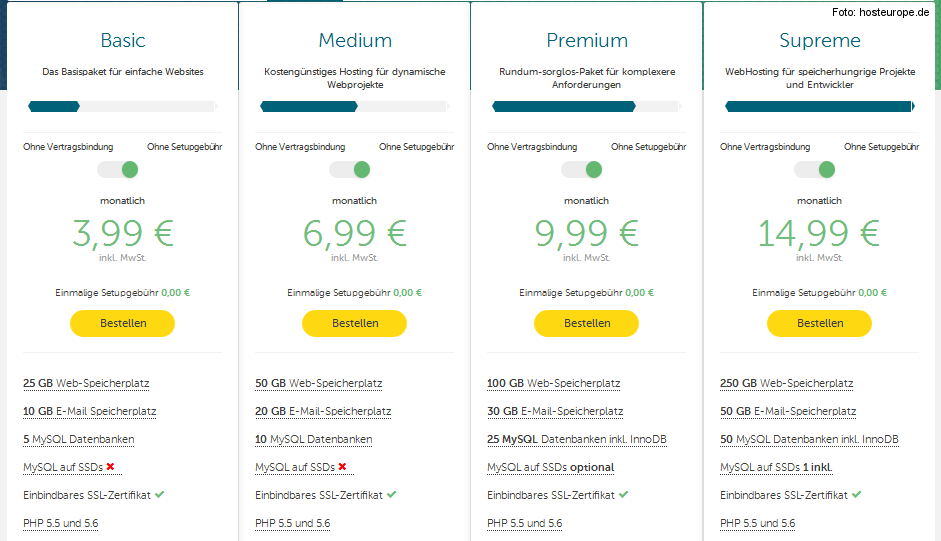This screenshot has width=941, height=541.
Task: Open Medium PHP 5.5 und 5.6 link
Action: pos(292,523)
